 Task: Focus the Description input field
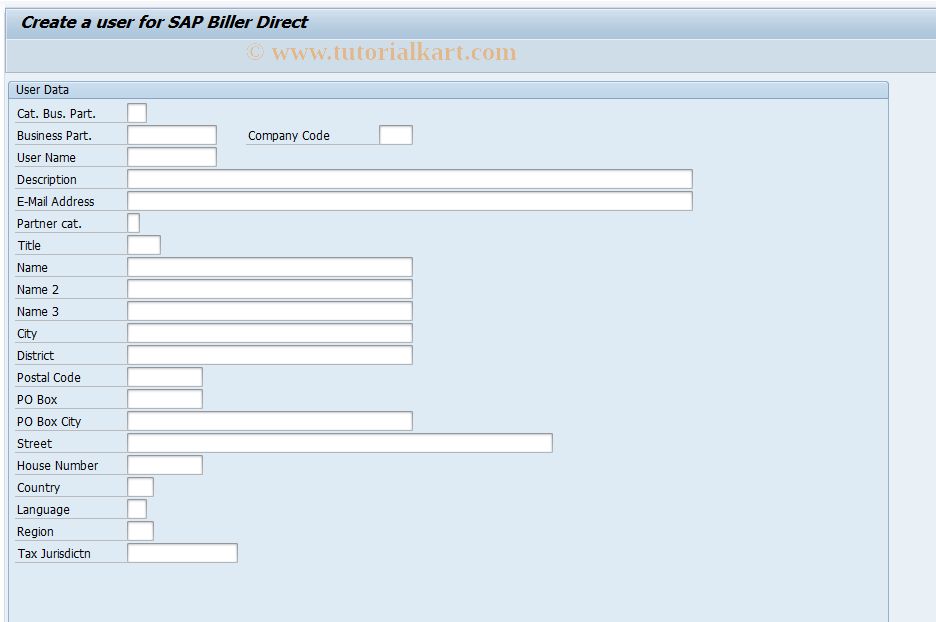(x=410, y=180)
